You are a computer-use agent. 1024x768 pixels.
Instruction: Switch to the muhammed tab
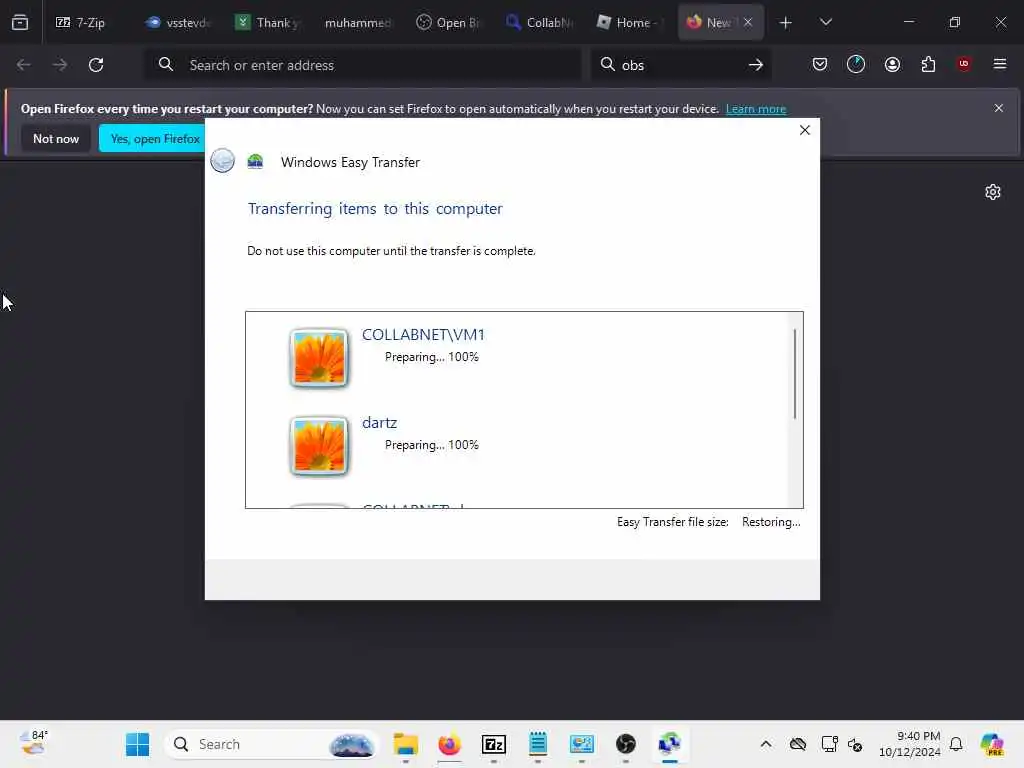pos(357,22)
